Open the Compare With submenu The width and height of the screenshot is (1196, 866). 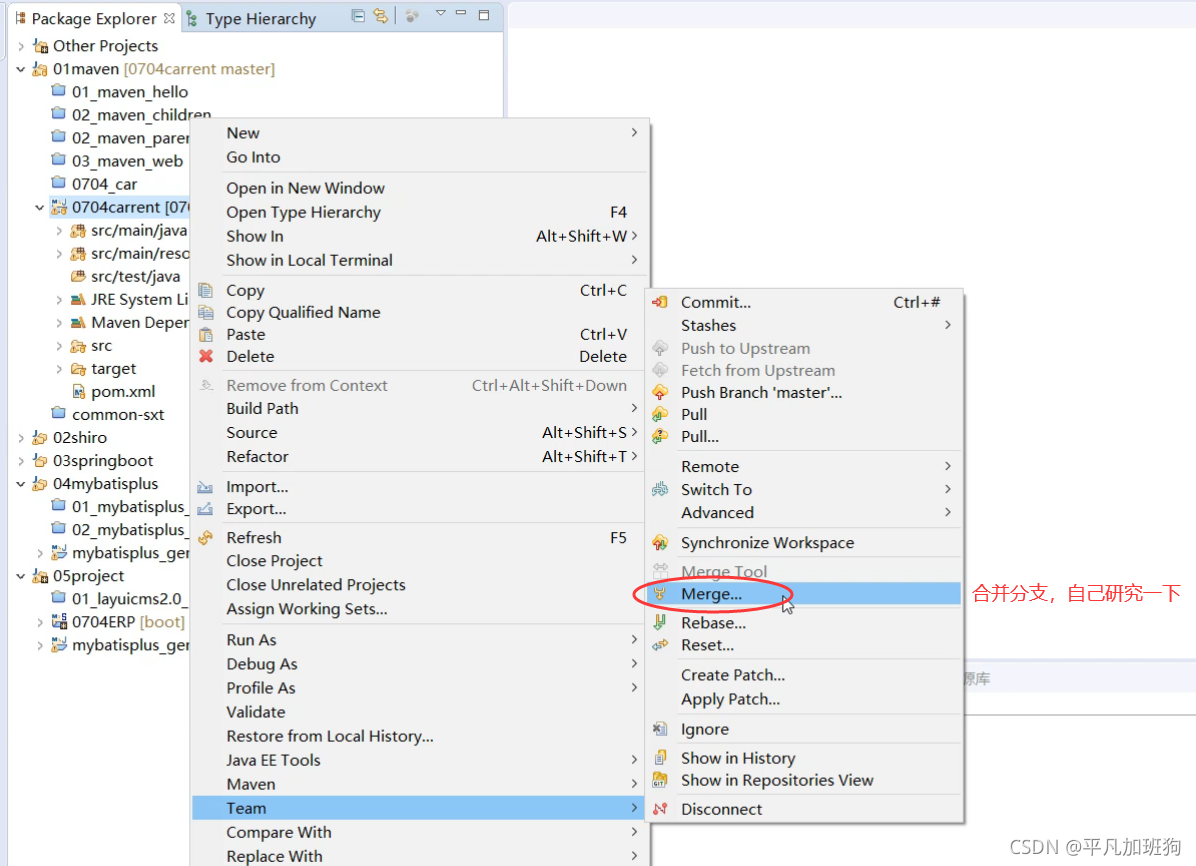[x=420, y=832]
